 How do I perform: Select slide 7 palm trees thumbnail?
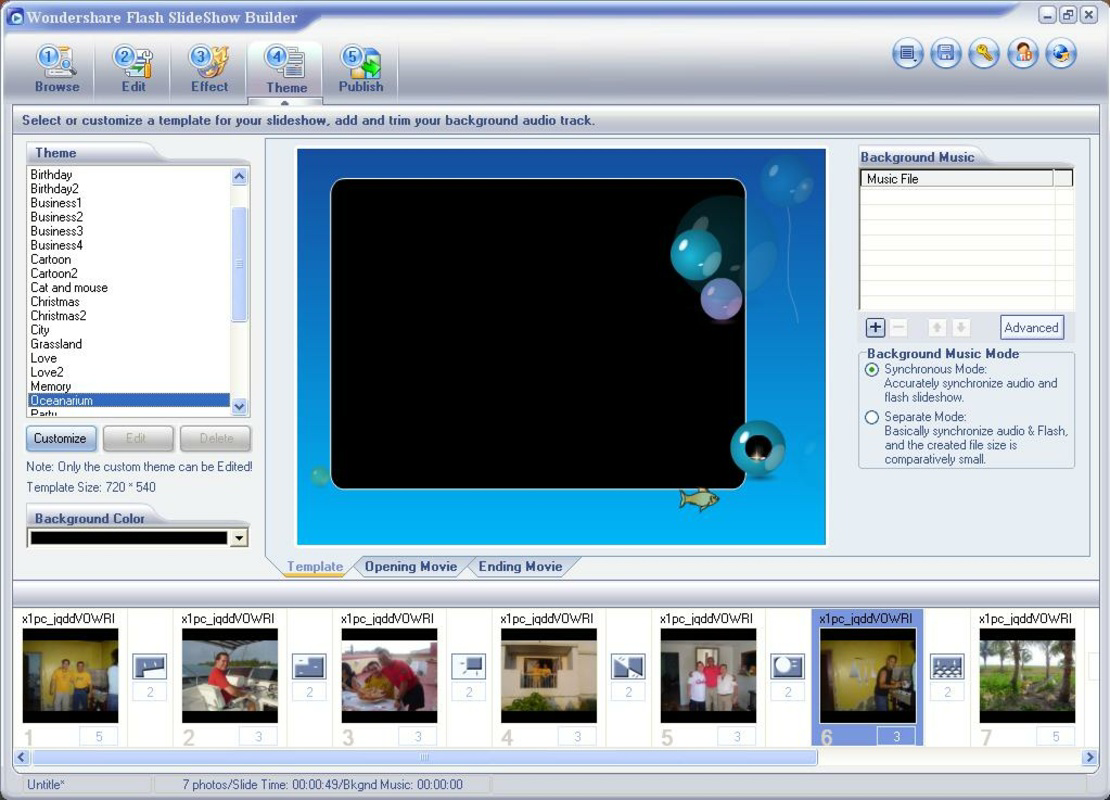click(x=1027, y=675)
